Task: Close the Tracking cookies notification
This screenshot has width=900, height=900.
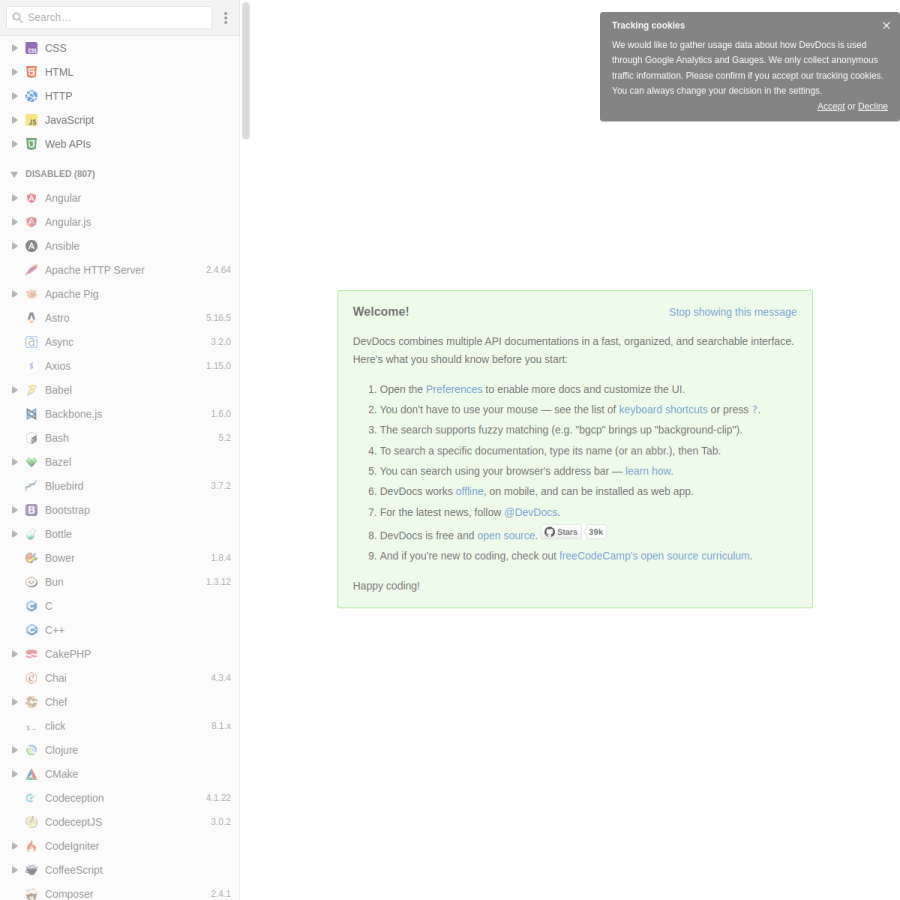Action: point(886,26)
